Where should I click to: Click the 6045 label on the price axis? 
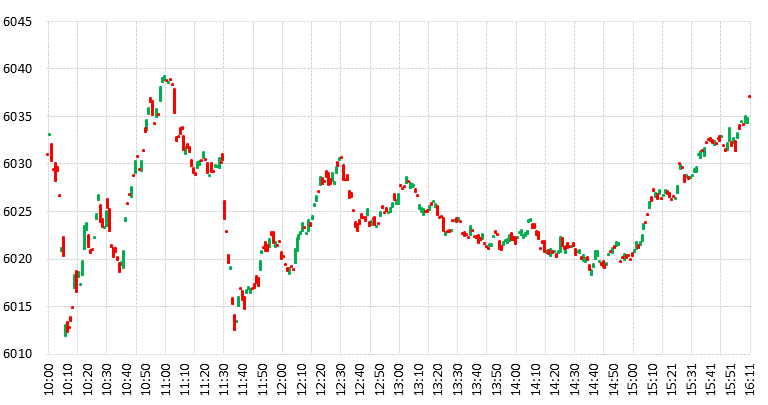tap(18, 22)
